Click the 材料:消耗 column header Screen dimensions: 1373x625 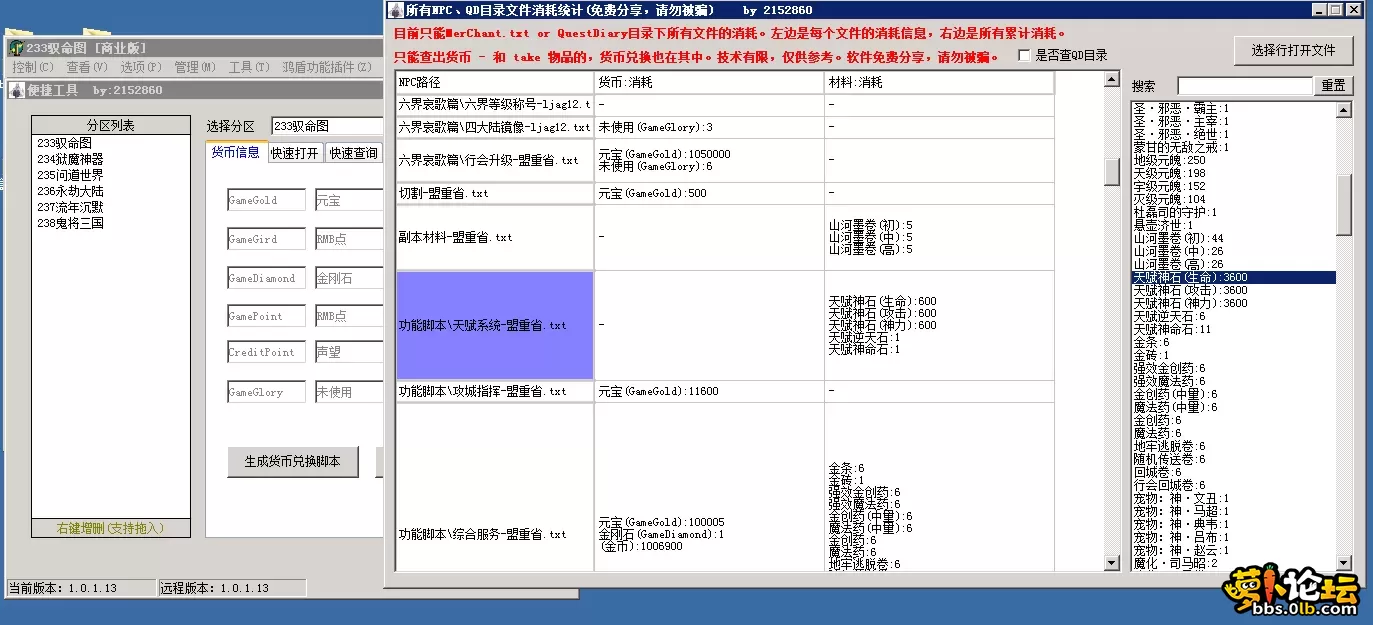click(939, 82)
